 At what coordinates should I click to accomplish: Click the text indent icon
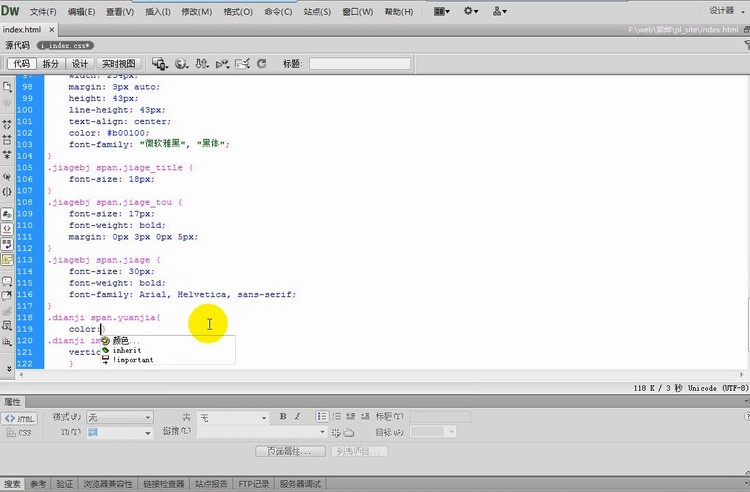click(365, 416)
